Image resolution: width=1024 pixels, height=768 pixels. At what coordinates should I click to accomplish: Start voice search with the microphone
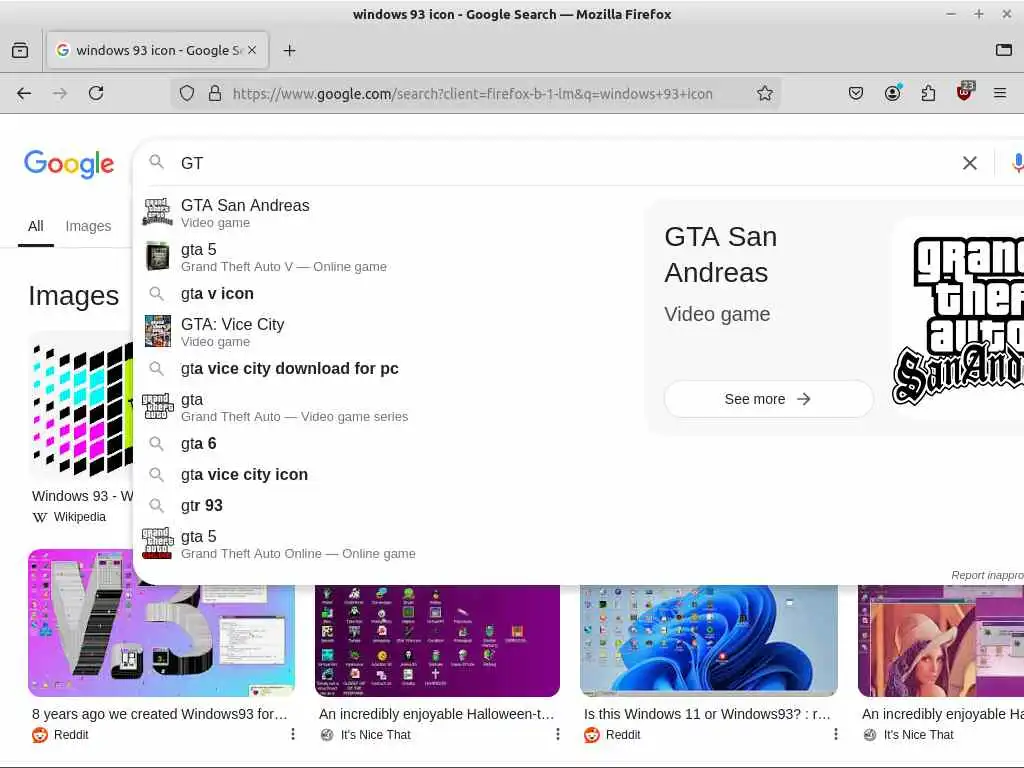coord(1017,163)
